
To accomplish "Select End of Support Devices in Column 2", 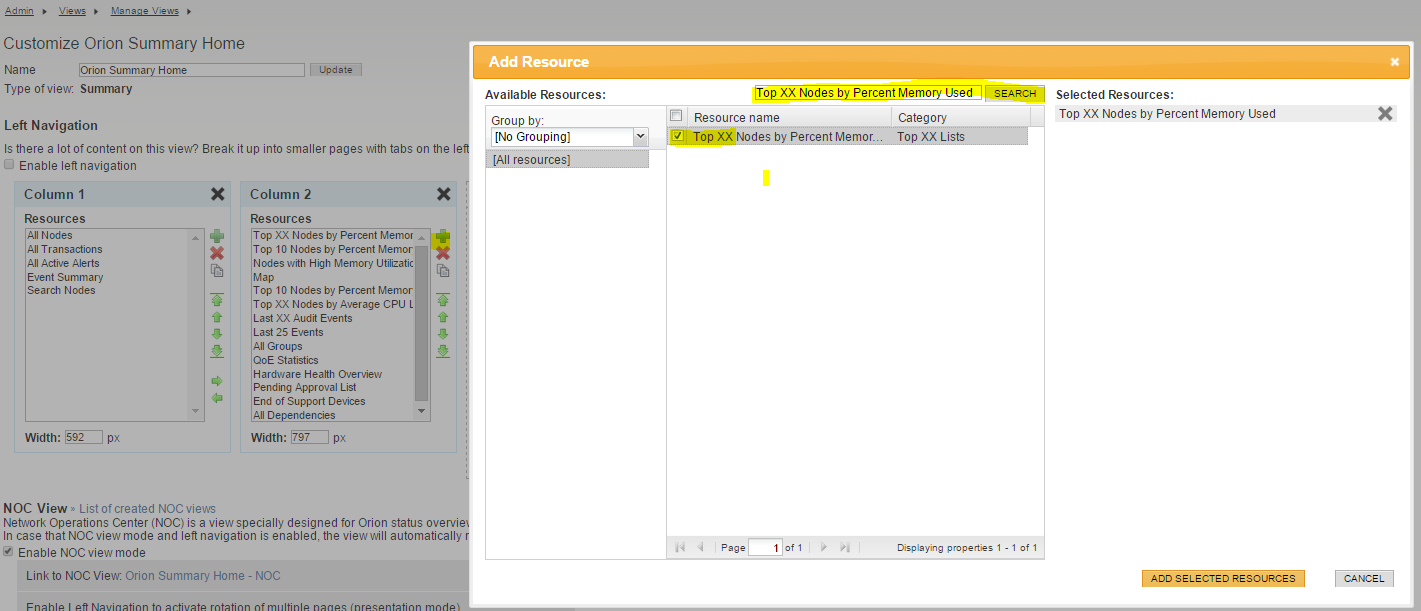I will pyautogui.click(x=309, y=402).
